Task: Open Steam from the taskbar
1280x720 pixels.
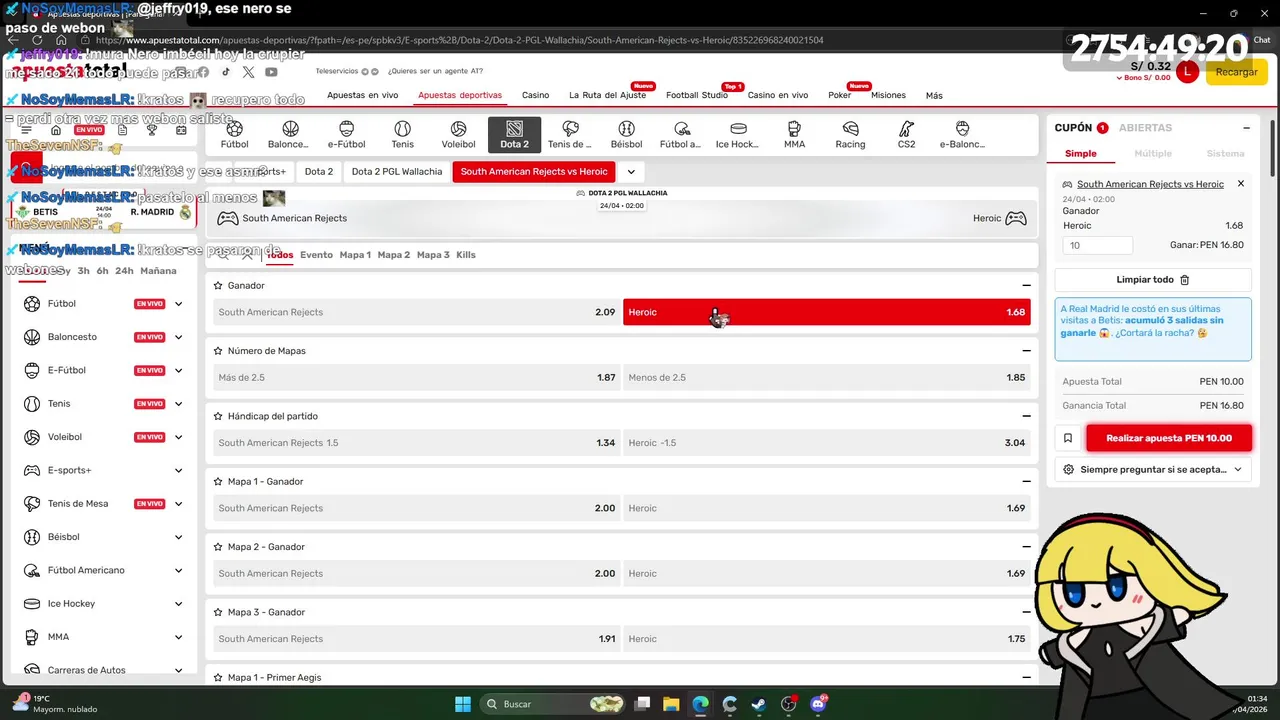Action: 759,704
